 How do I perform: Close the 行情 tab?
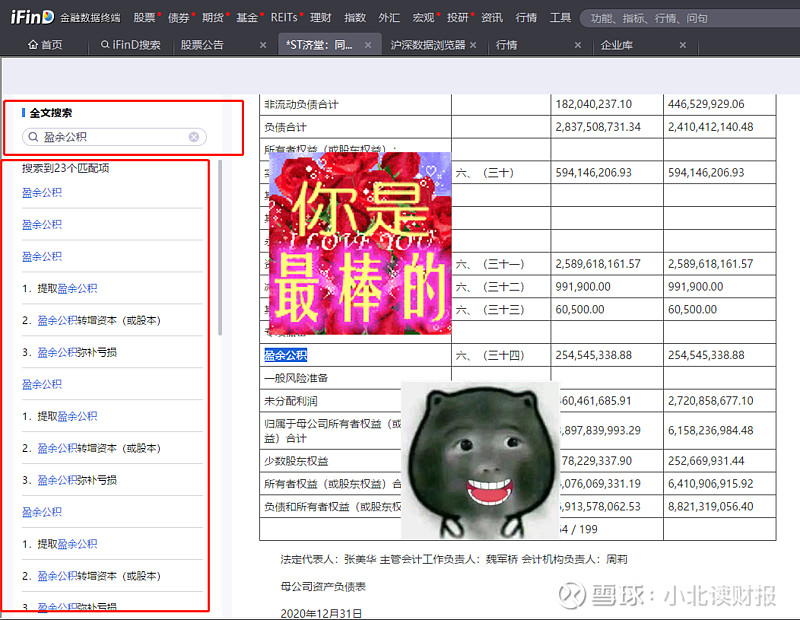[578, 45]
